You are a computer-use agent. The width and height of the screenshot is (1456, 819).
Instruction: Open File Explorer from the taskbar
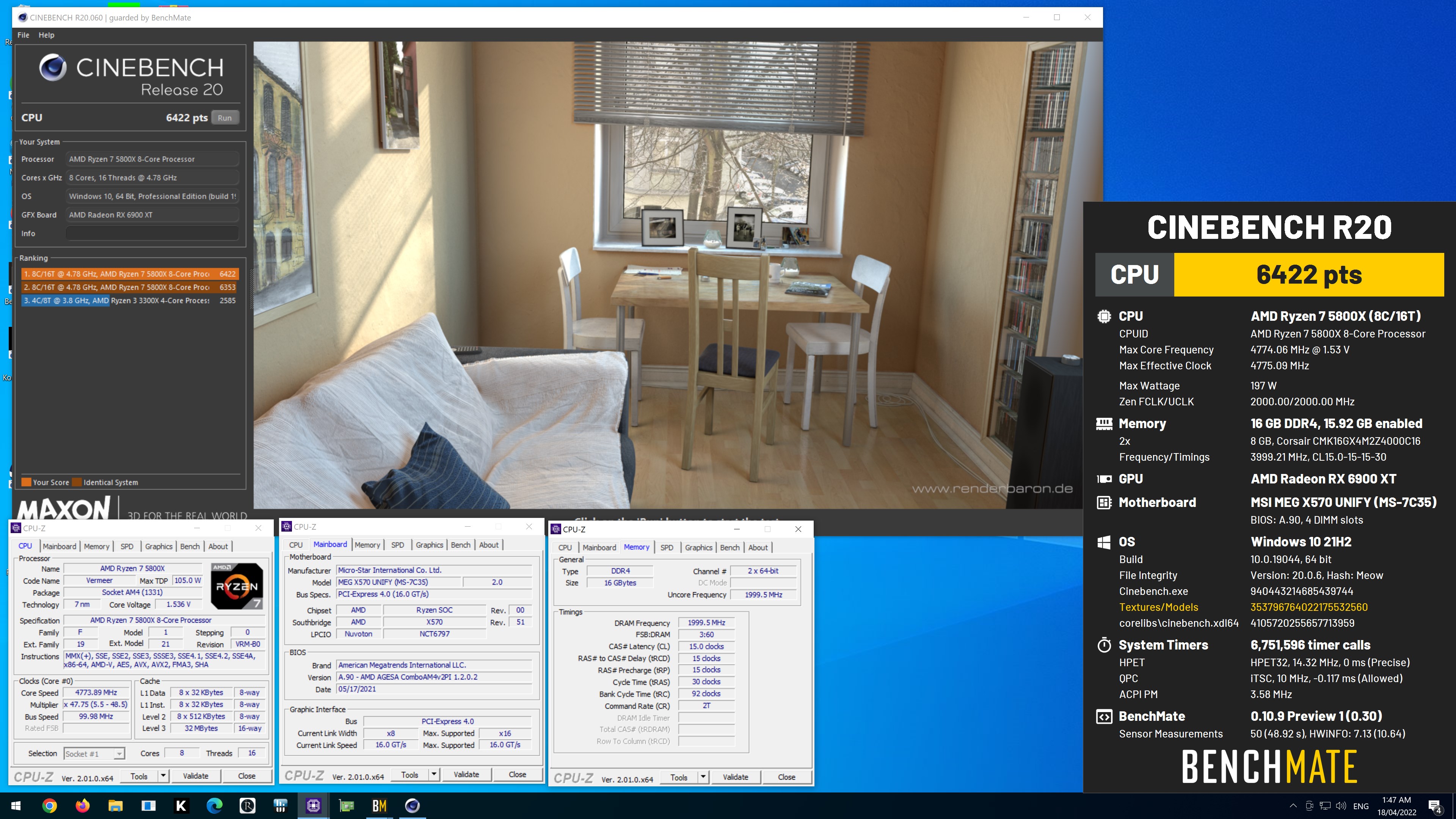tap(115, 805)
